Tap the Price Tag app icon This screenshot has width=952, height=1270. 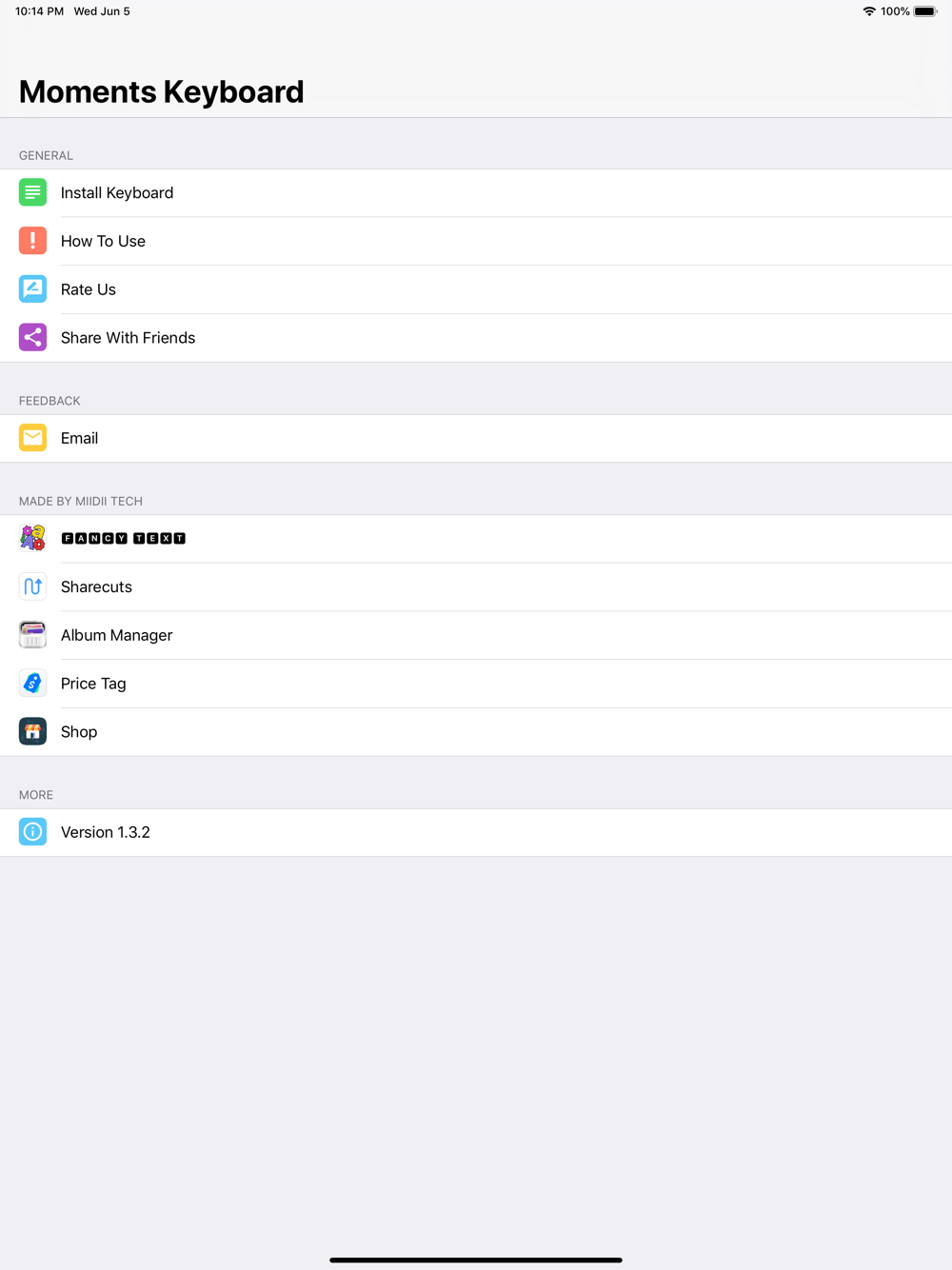tap(32, 684)
